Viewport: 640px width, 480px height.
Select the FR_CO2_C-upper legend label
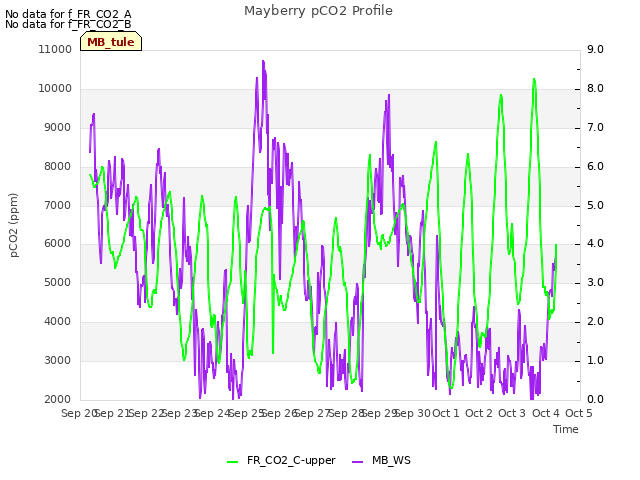click(x=291, y=460)
